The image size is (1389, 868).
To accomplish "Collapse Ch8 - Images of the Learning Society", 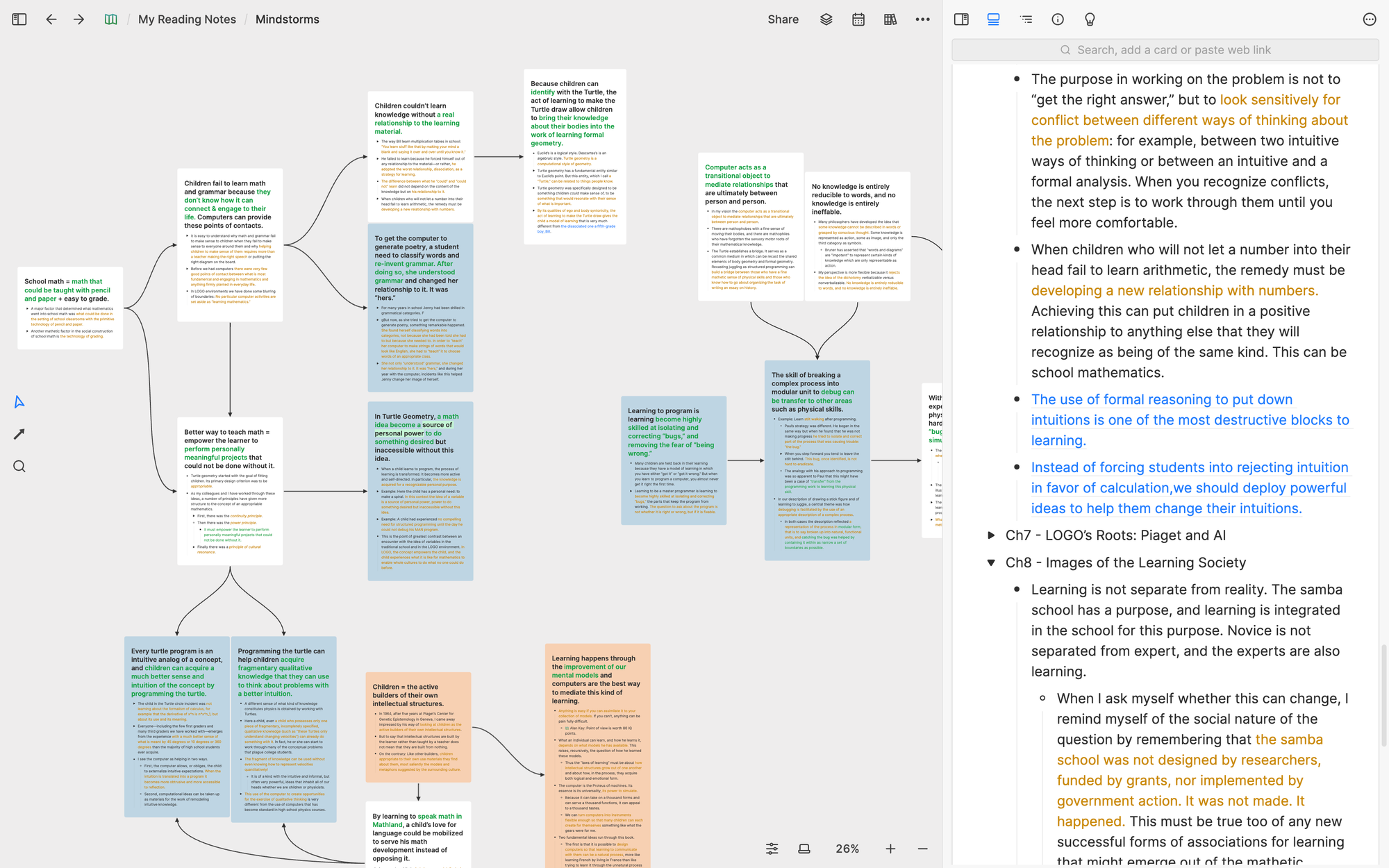I will coord(992,562).
